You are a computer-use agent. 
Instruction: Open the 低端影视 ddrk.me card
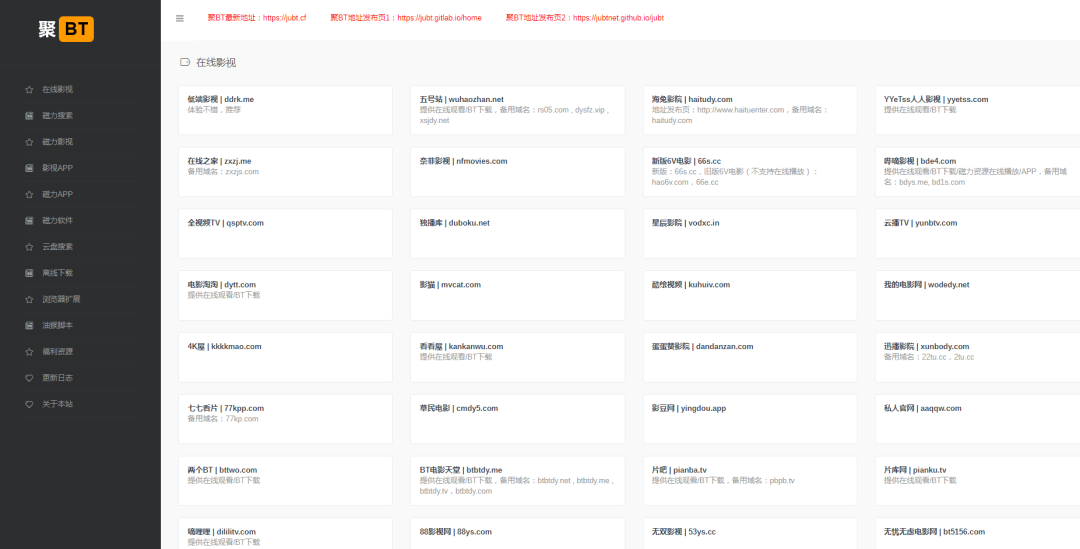(285, 109)
